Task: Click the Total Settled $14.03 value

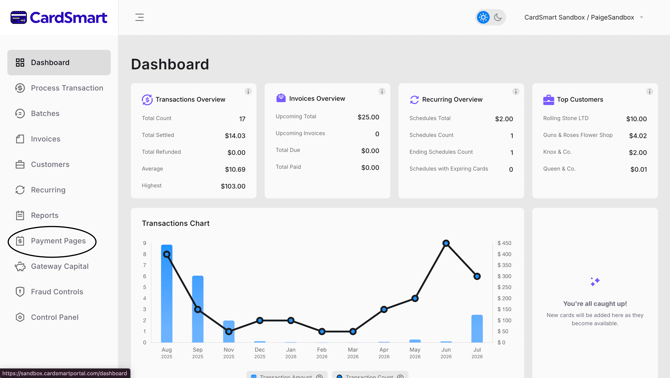Action: click(235, 136)
